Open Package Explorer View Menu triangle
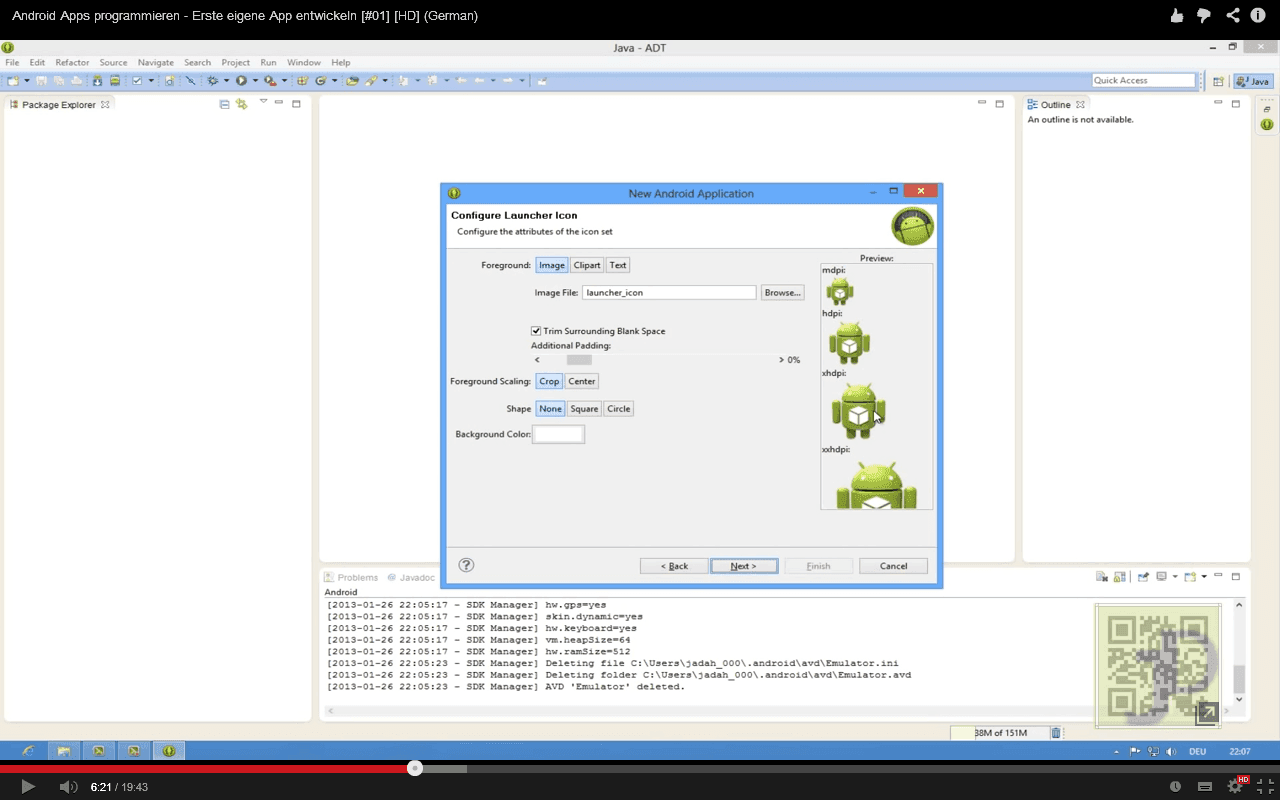 point(263,102)
